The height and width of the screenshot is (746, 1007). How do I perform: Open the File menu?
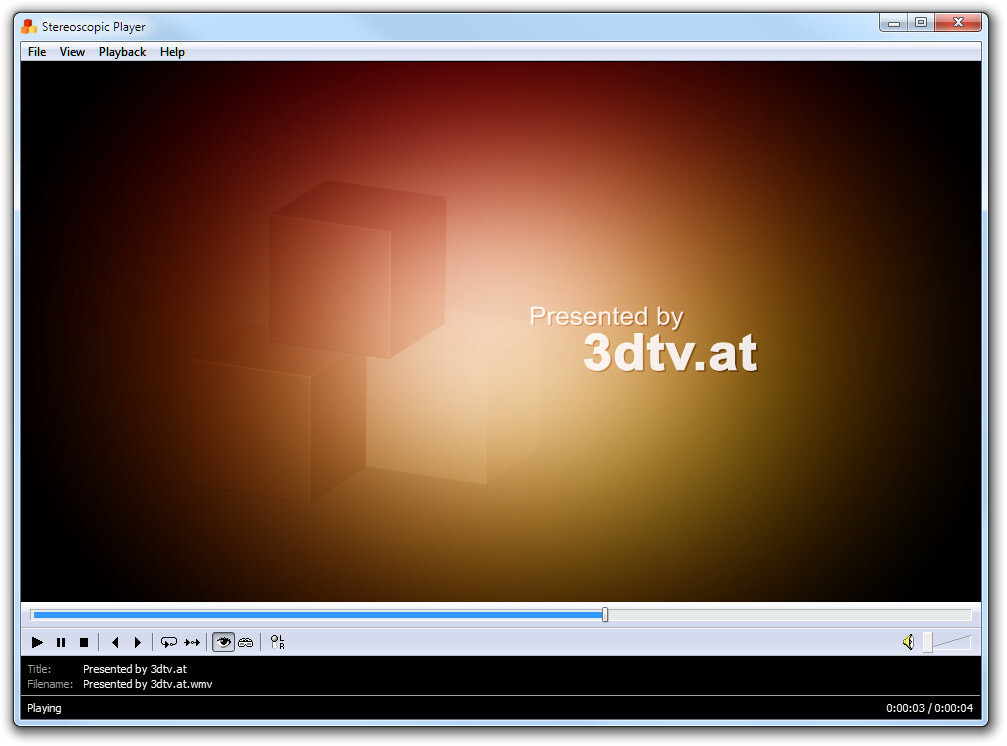click(37, 52)
